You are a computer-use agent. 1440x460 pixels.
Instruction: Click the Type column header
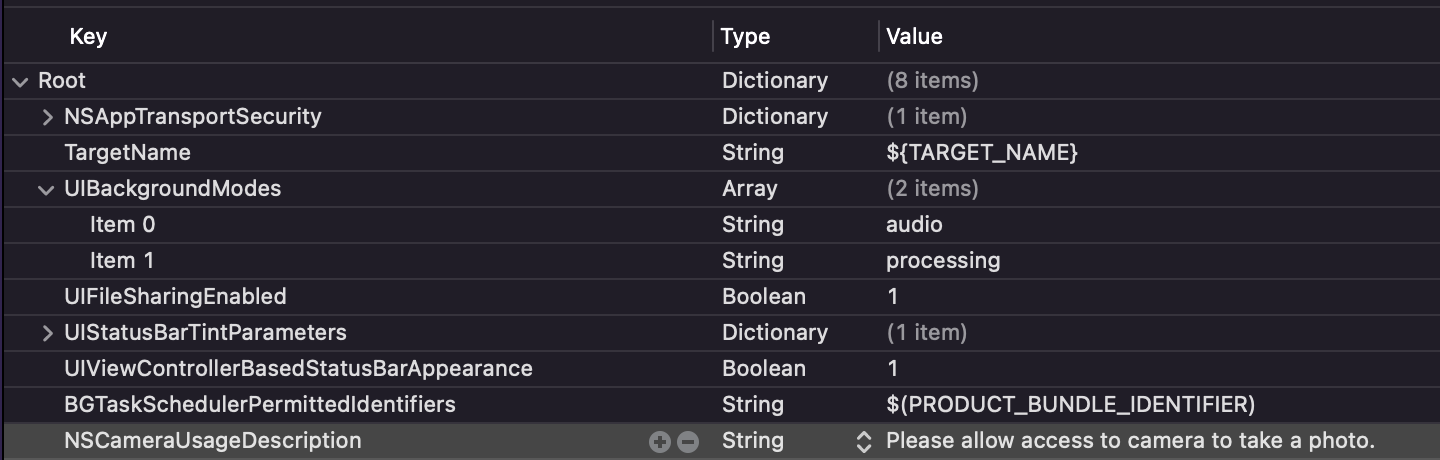746,37
